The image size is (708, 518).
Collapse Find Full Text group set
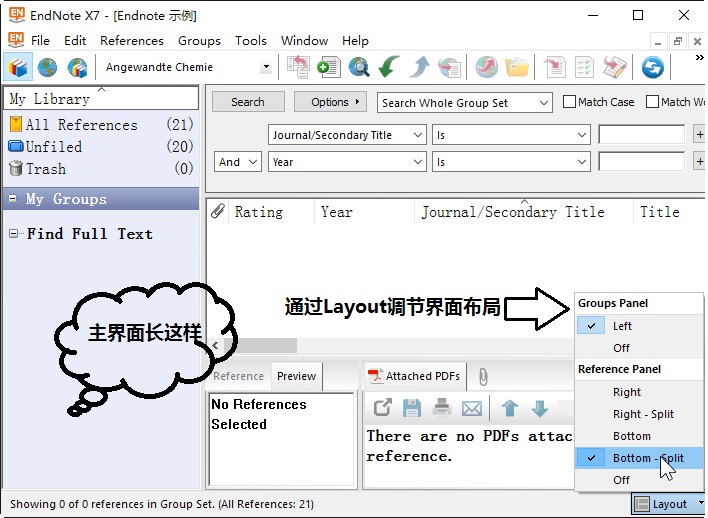(x=14, y=233)
